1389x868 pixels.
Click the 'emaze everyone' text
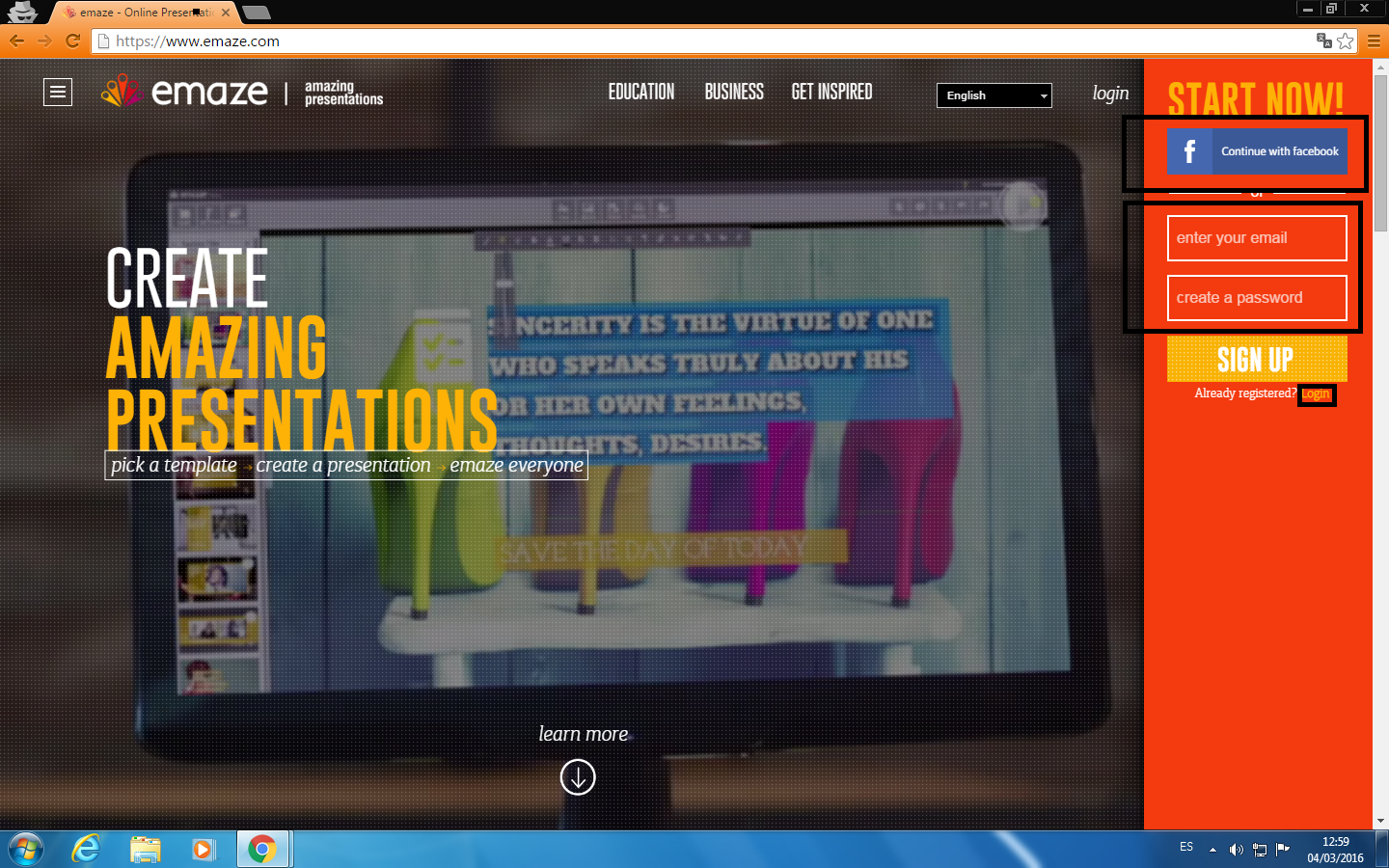[516, 465]
